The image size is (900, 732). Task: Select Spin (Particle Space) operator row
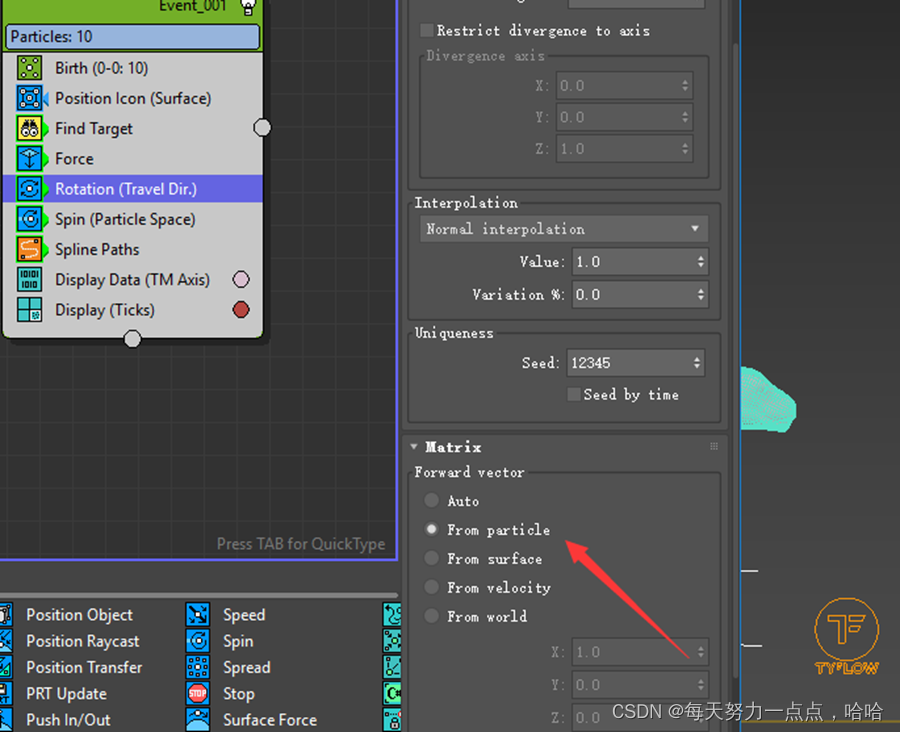[x=133, y=219]
